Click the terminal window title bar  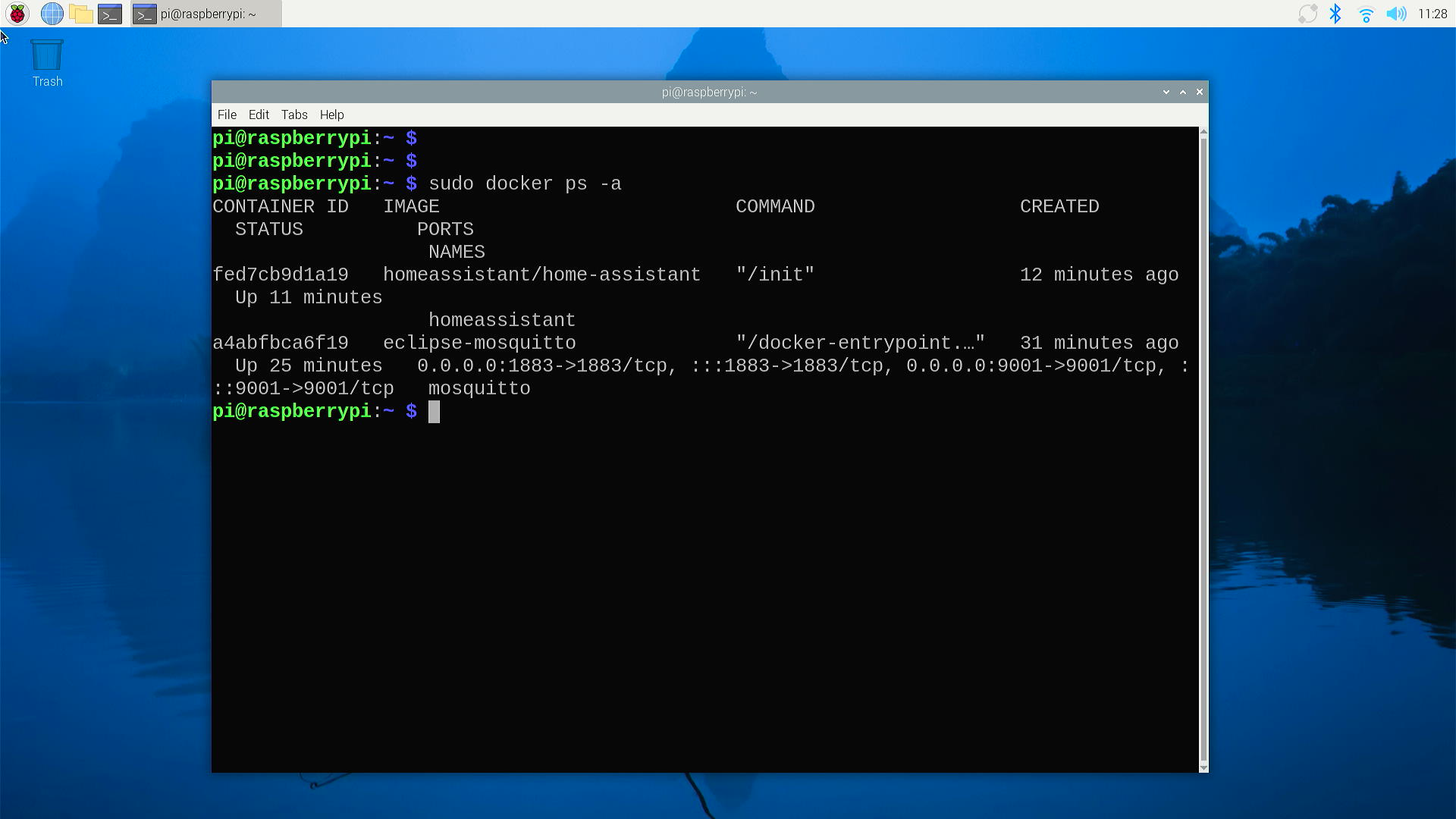pyautogui.click(x=709, y=91)
